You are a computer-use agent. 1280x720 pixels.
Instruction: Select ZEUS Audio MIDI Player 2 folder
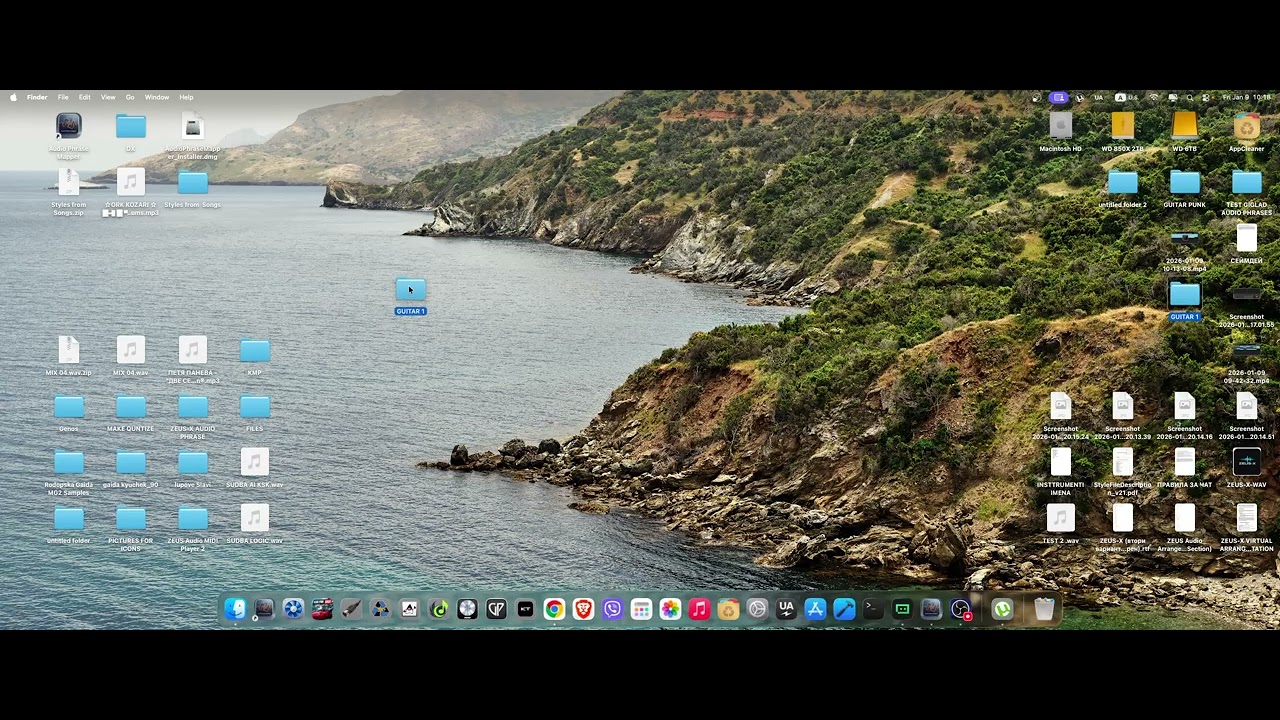click(x=193, y=518)
